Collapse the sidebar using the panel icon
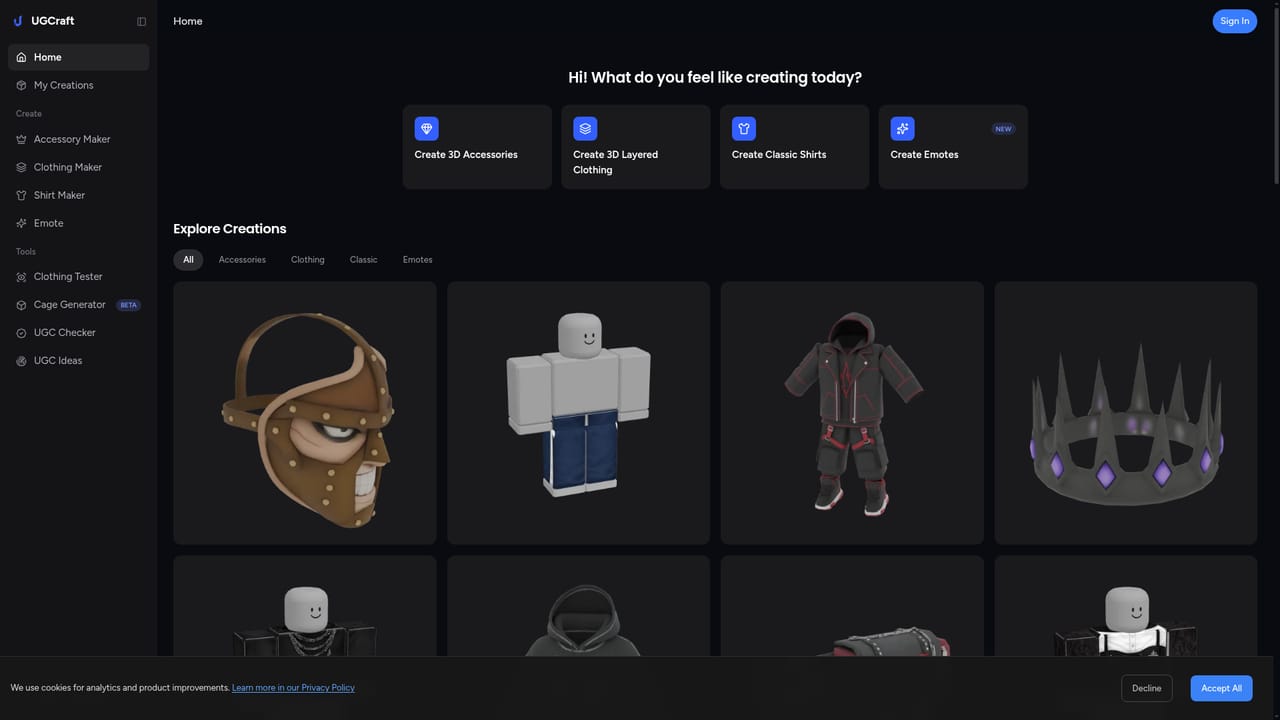Screen dimensions: 1280x720 (x=141, y=21)
